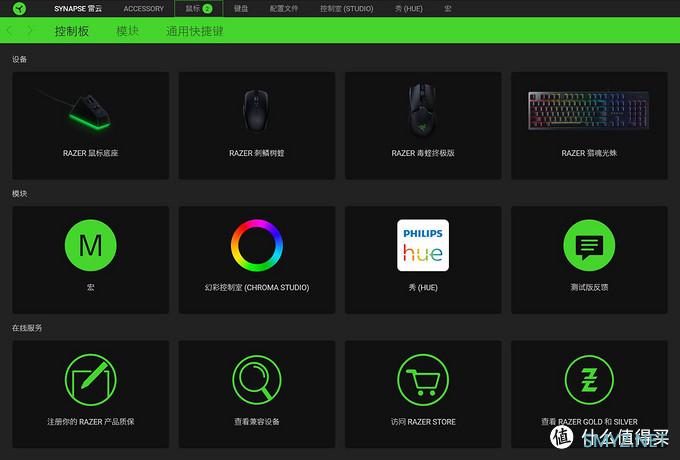
Task: Open 查看兼容设备 link
Action: [x=257, y=421]
